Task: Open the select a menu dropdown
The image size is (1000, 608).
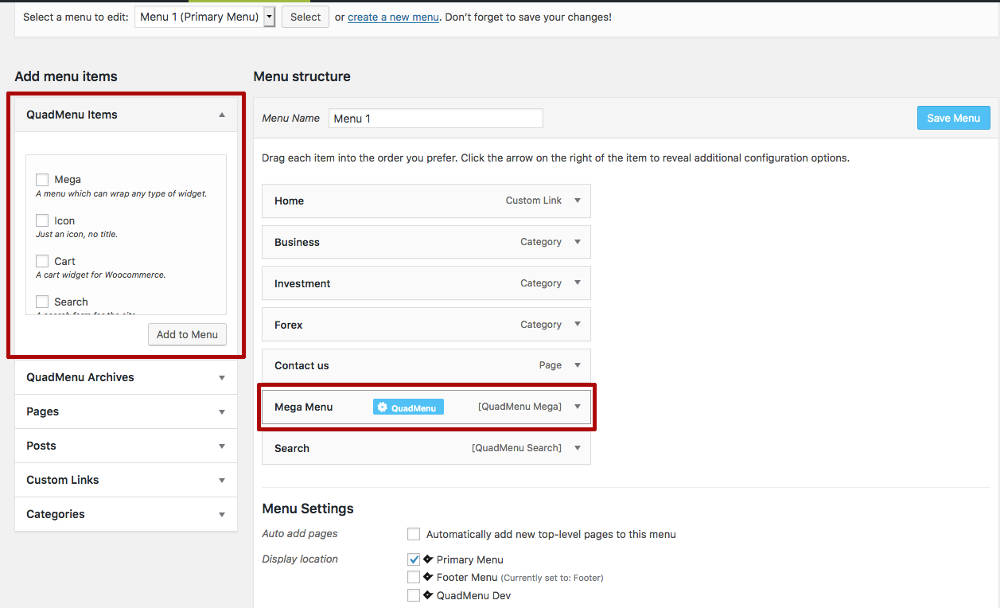Action: [x=205, y=17]
